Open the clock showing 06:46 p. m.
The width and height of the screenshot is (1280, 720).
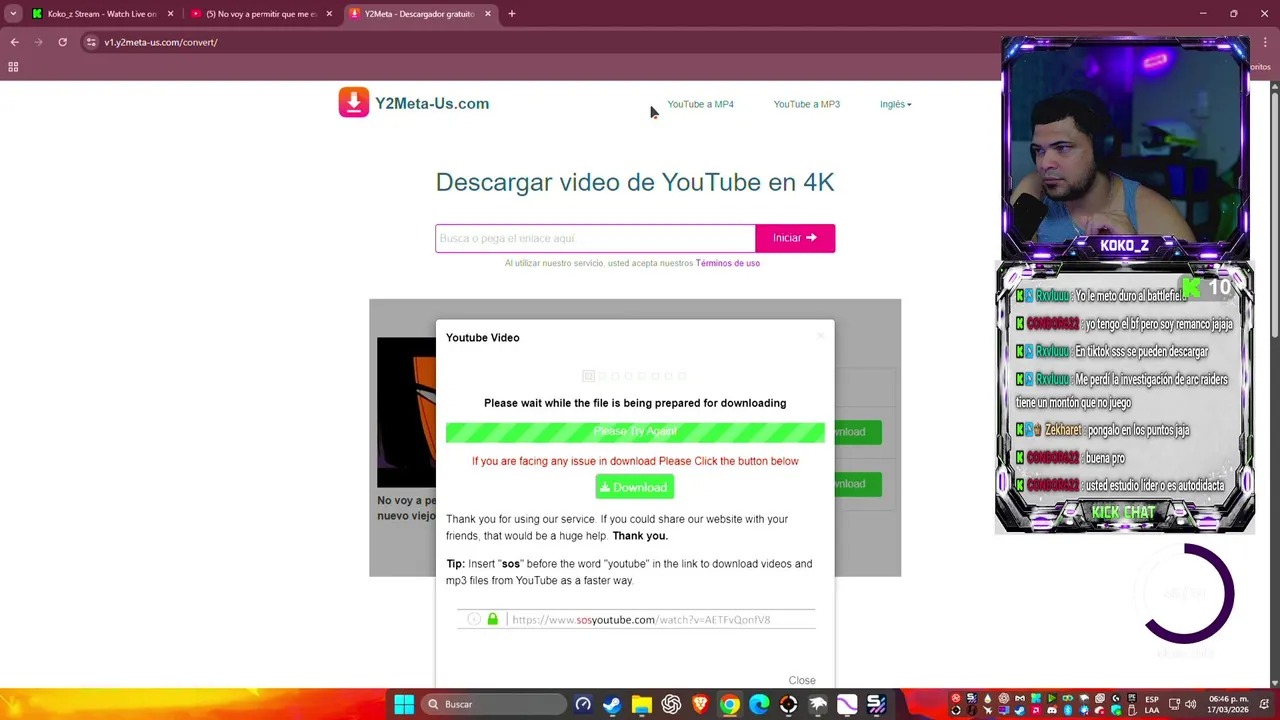pyautogui.click(x=1228, y=704)
